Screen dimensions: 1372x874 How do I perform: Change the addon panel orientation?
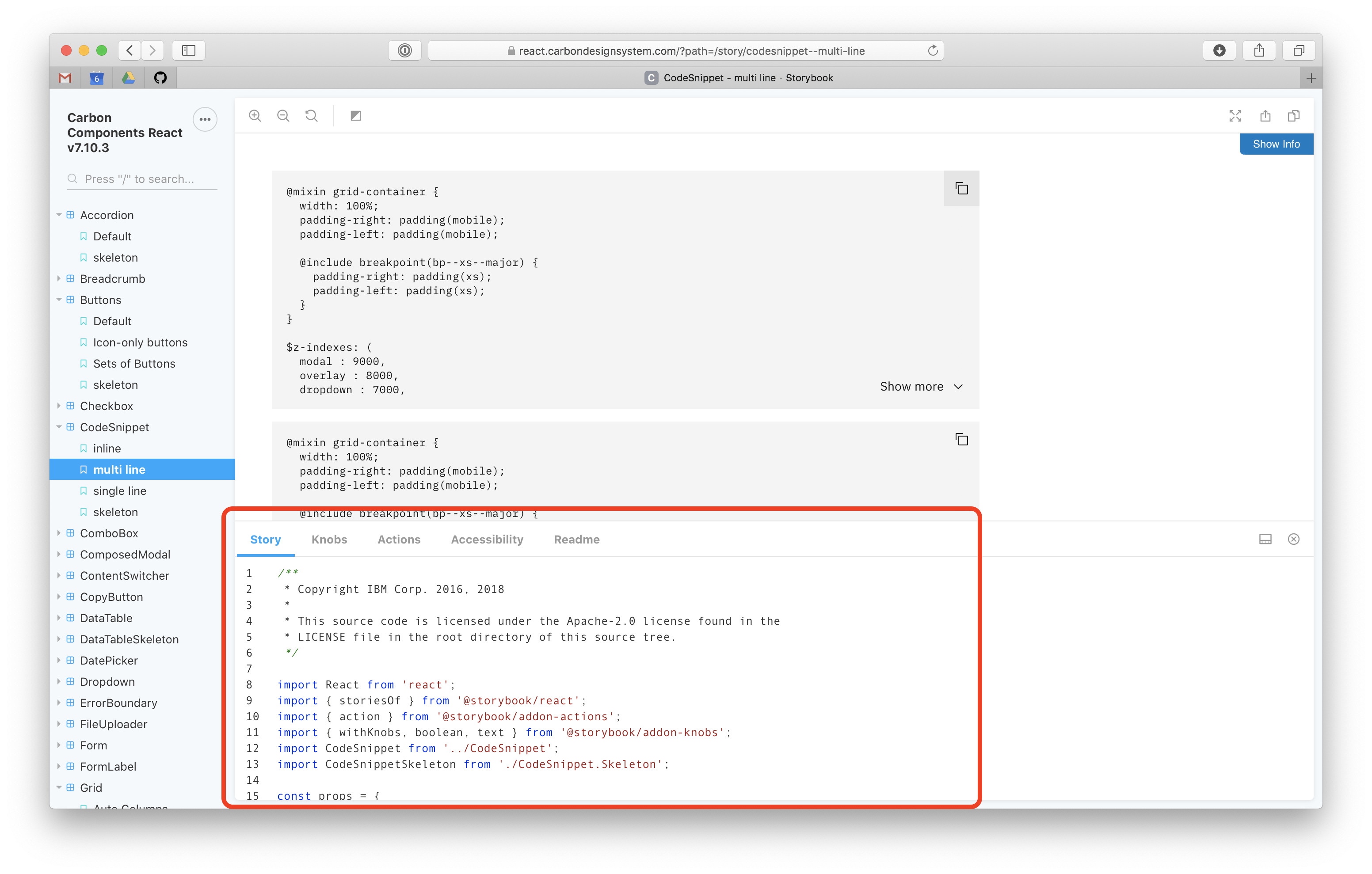(x=1265, y=539)
